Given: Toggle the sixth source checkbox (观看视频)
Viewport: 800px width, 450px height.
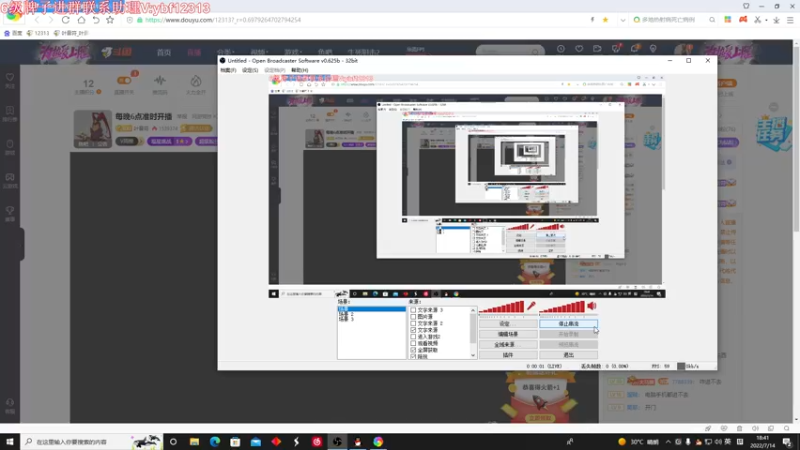Looking at the screenshot, I should [413, 343].
